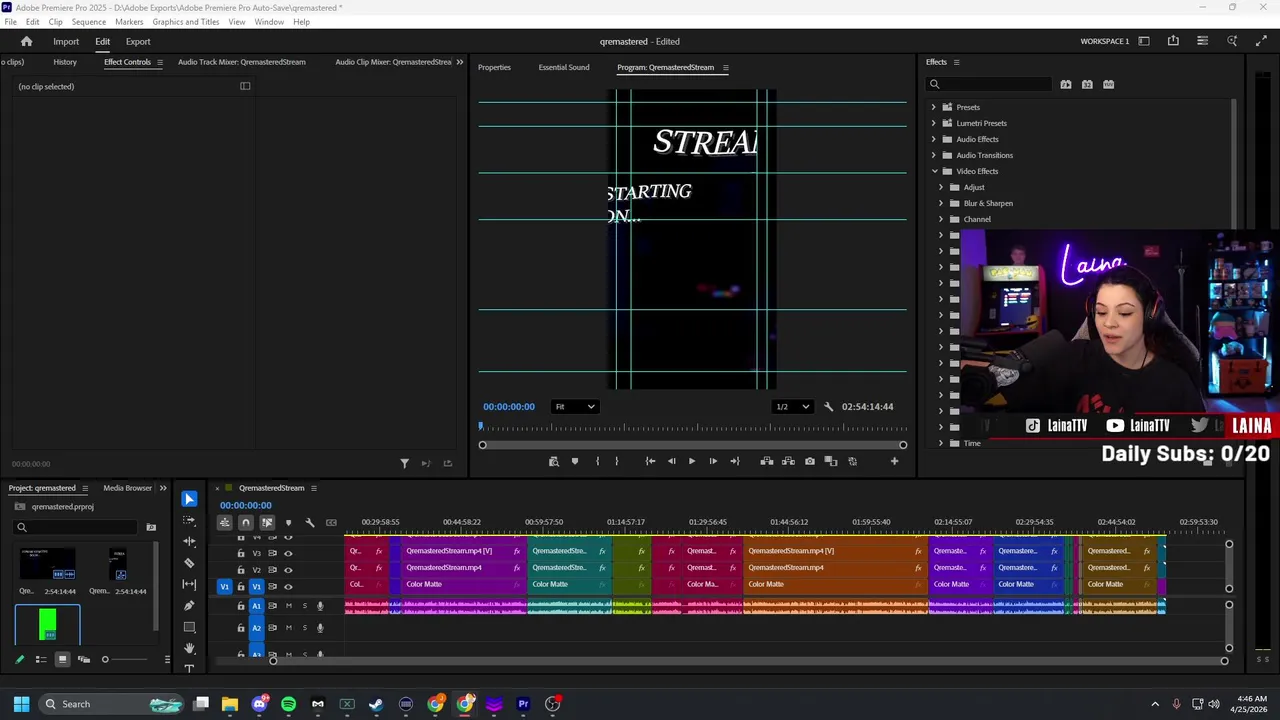Viewport: 1280px width, 720px height.
Task: Click the timeline captions track options icon
Action: click(331, 522)
